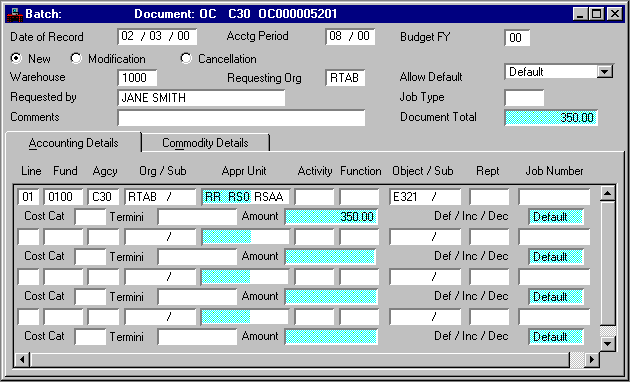Click the Object / Sub field E321
This screenshot has width=630, height=382.
tap(425, 197)
